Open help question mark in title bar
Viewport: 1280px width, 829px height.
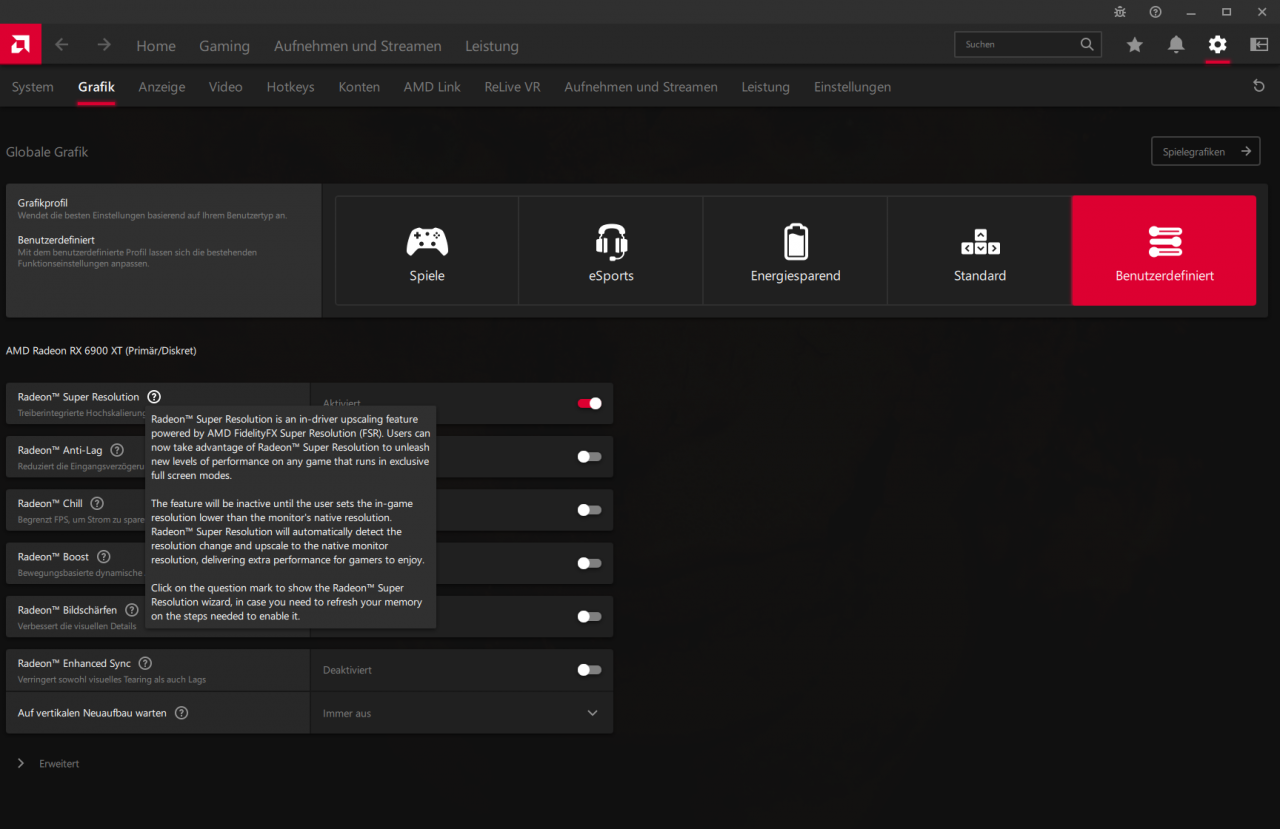click(1155, 12)
